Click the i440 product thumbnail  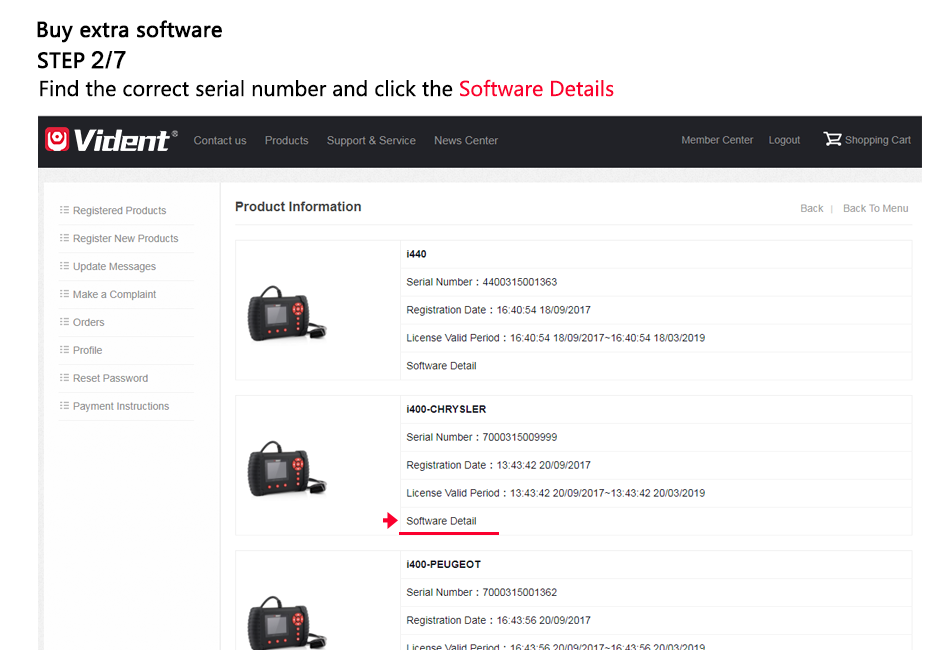pos(287,314)
